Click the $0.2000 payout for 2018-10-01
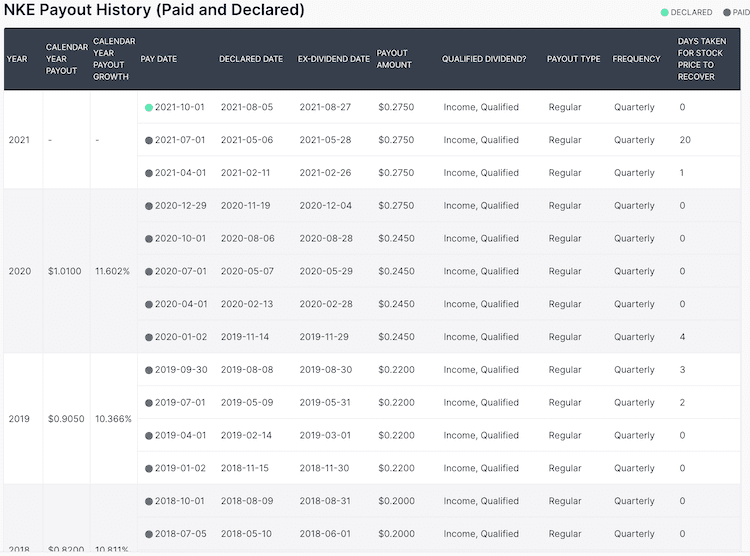Image resolution: width=750 pixels, height=556 pixels. pos(397,501)
